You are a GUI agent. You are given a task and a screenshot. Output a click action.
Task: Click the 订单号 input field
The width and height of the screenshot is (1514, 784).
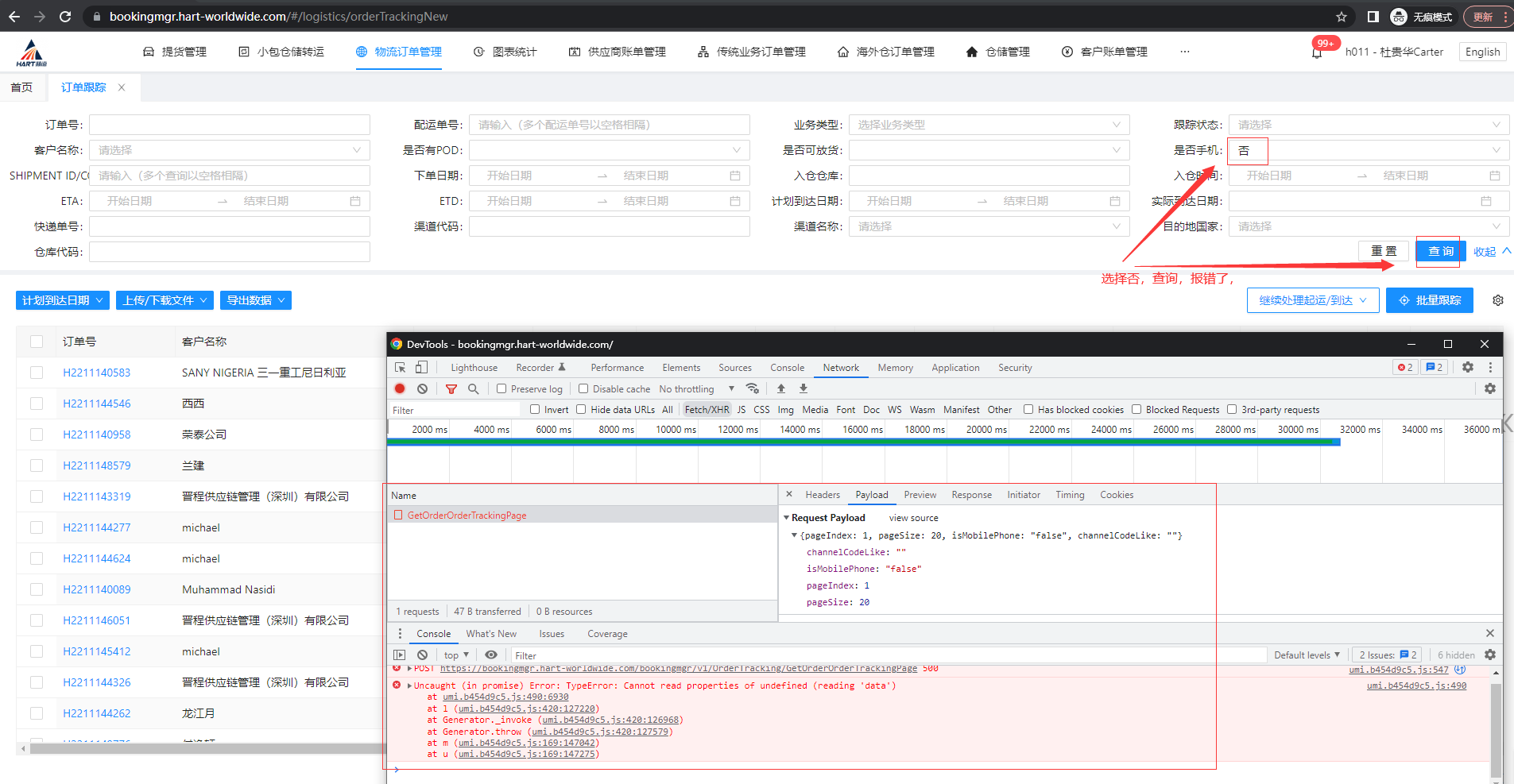tap(229, 125)
